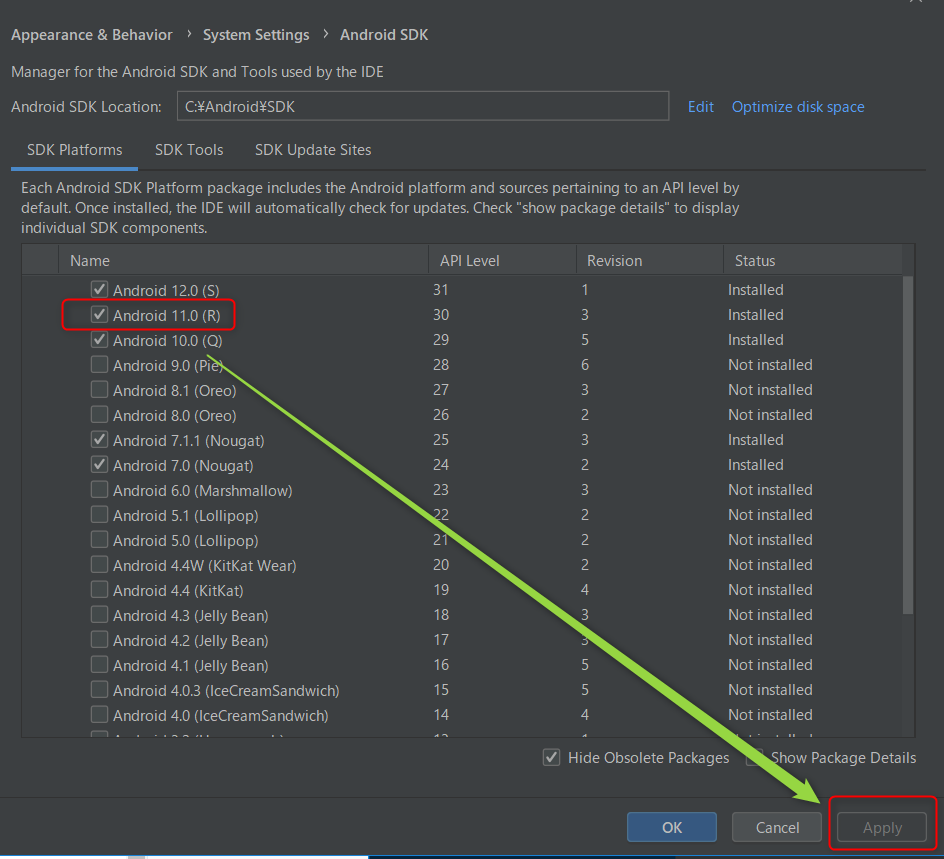Select the Android 9.0 (Pie) row name

coord(168,365)
